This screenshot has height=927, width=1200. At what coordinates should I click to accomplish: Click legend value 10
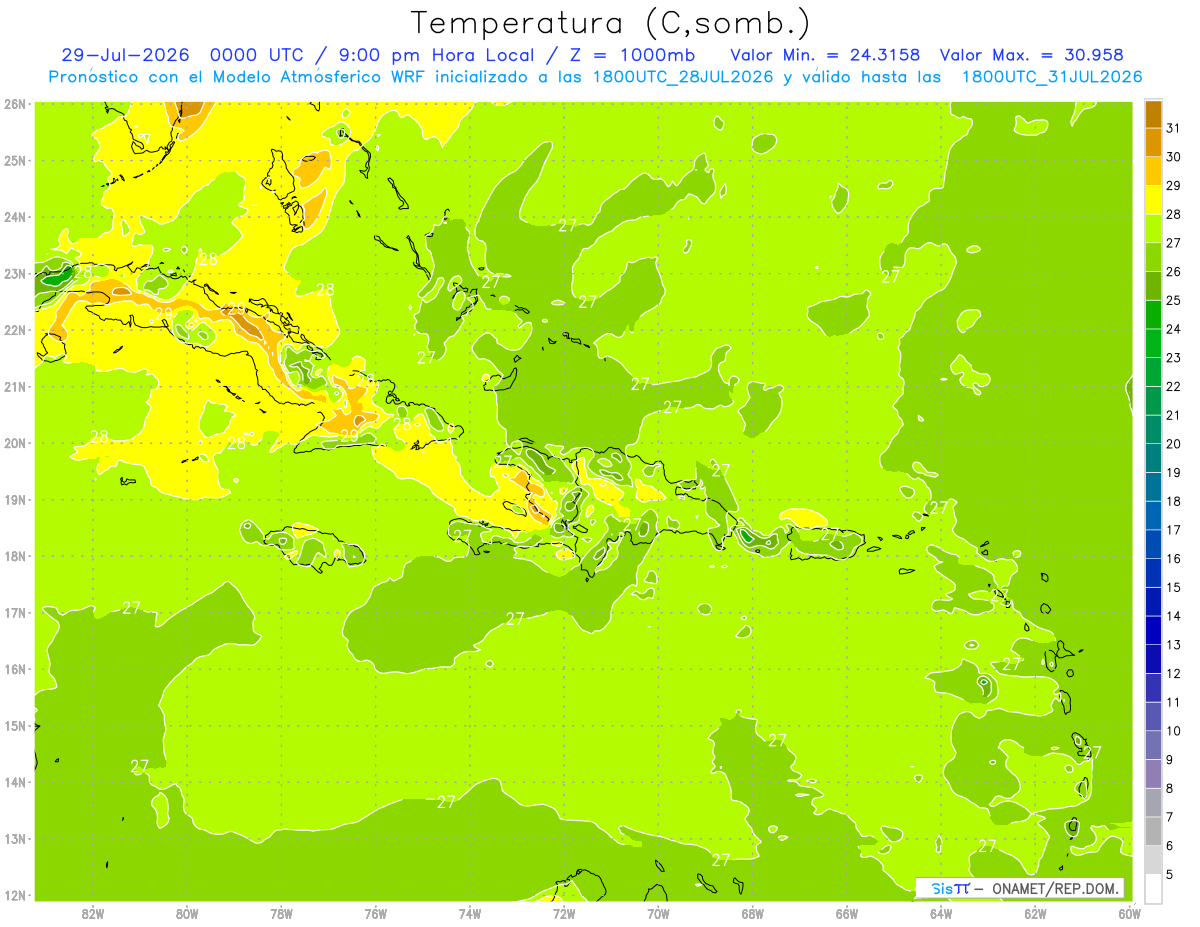pos(1173,731)
